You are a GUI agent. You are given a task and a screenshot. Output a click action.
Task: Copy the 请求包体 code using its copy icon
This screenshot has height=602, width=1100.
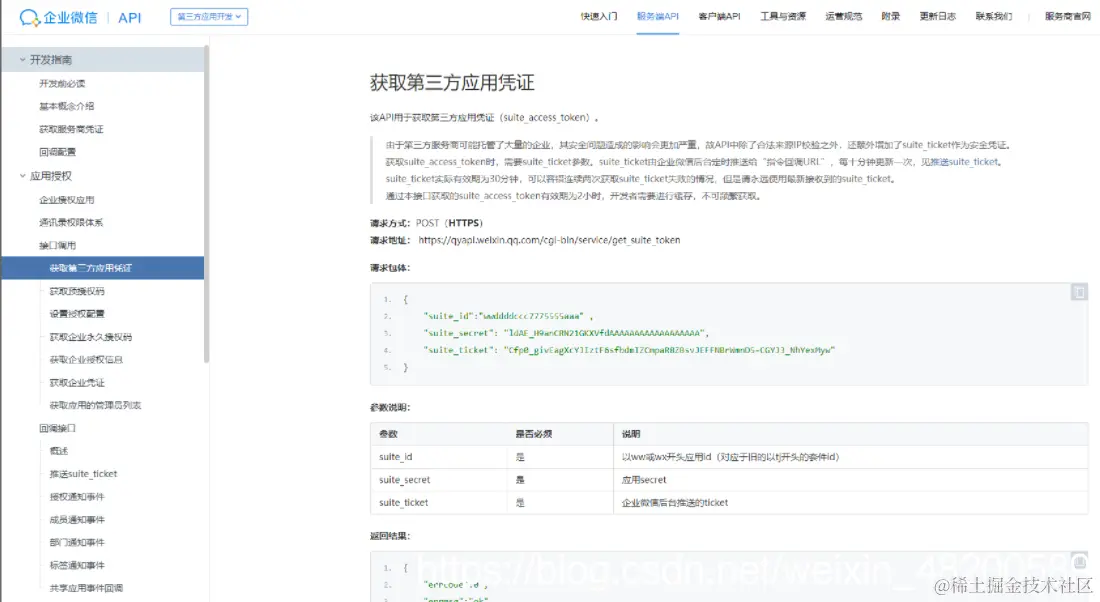(1078, 292)
